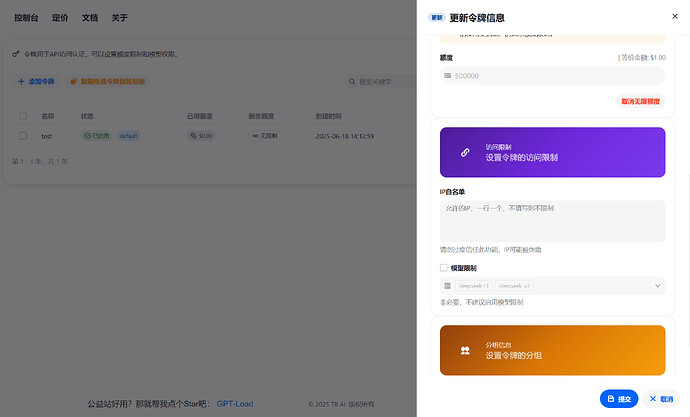Click the 等价金额 $1.00 text

click(643, 58)
